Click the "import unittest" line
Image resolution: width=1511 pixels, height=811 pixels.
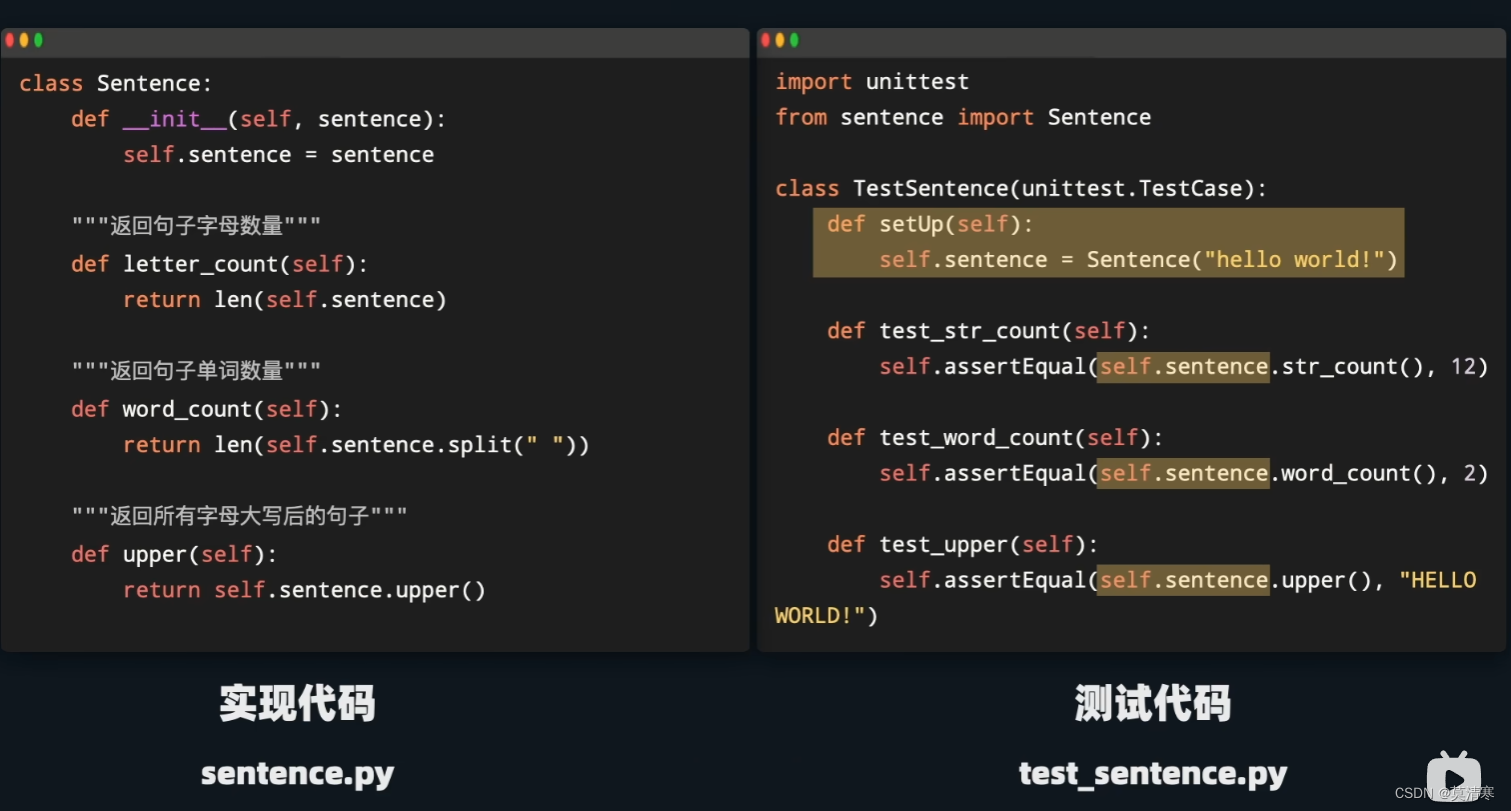tap(872, 82)
